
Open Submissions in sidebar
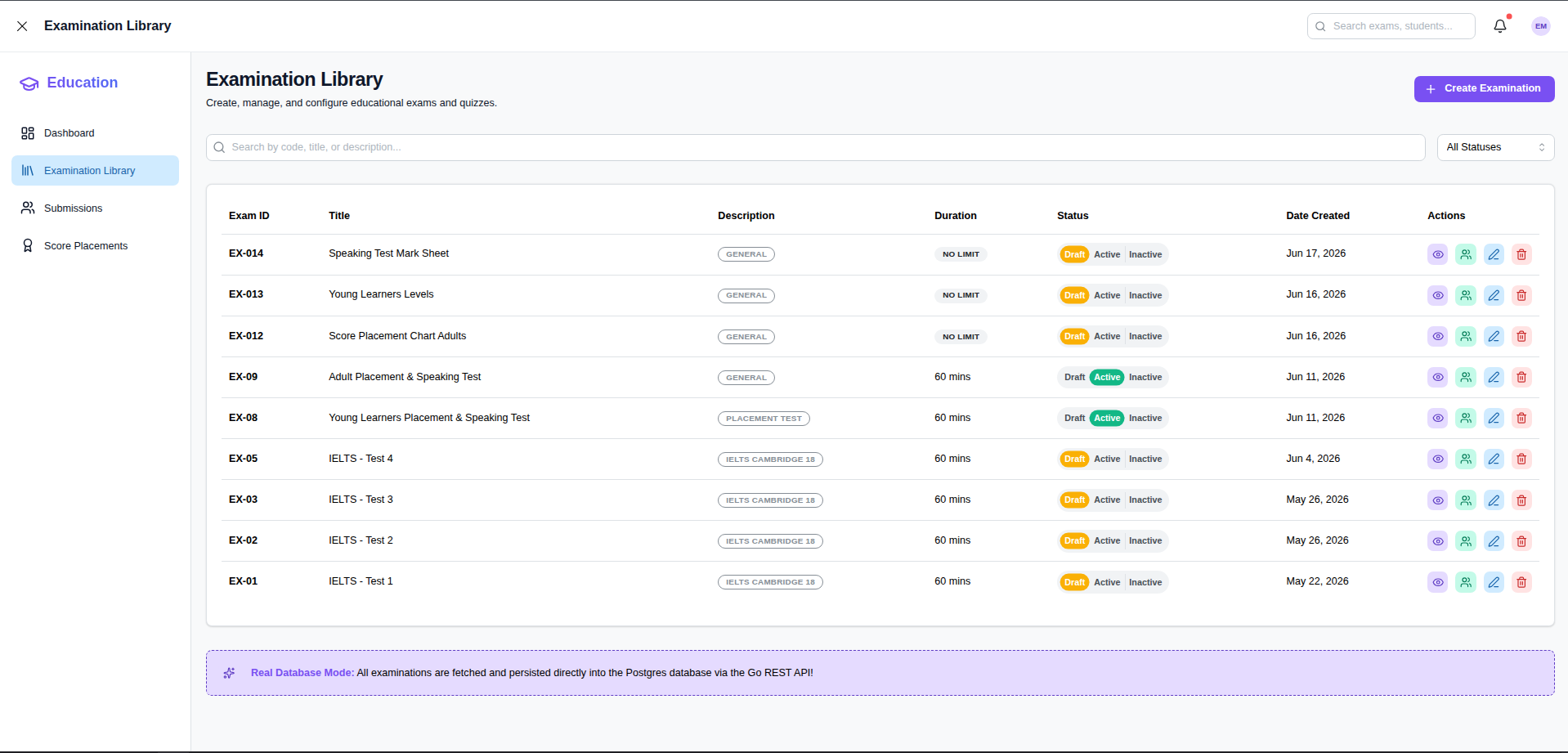95,208
